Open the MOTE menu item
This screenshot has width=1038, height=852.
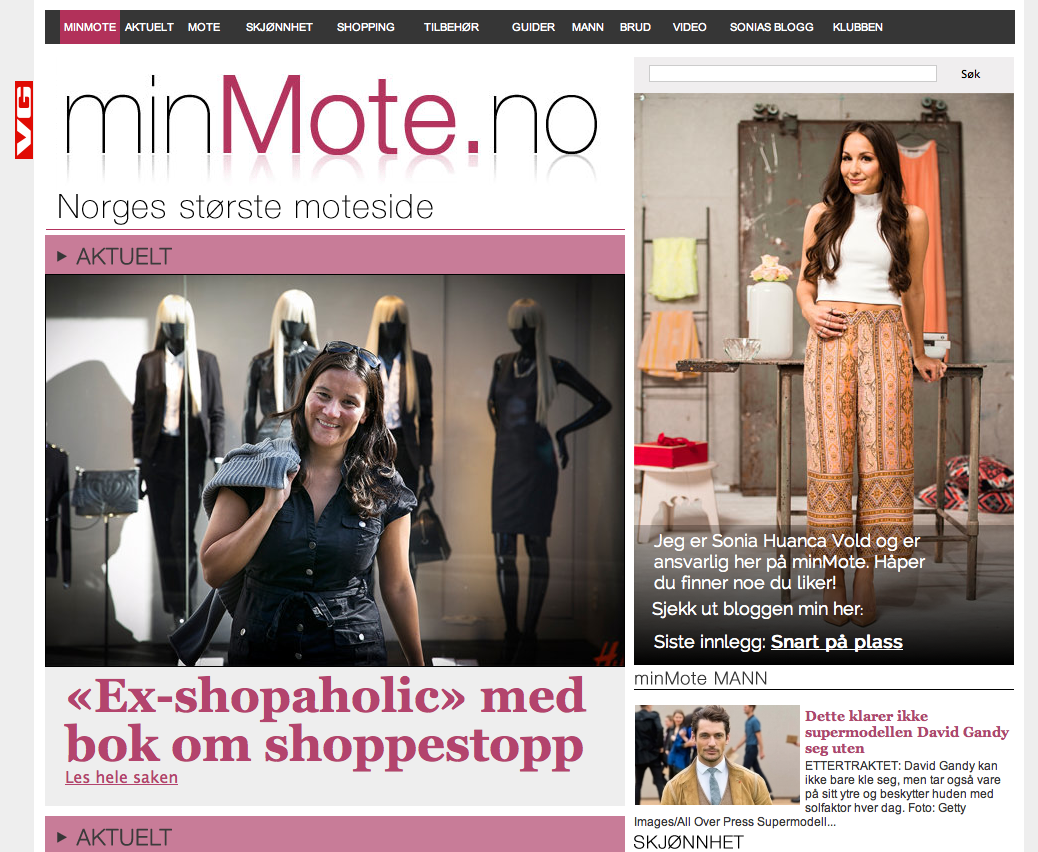click(204, 27)
